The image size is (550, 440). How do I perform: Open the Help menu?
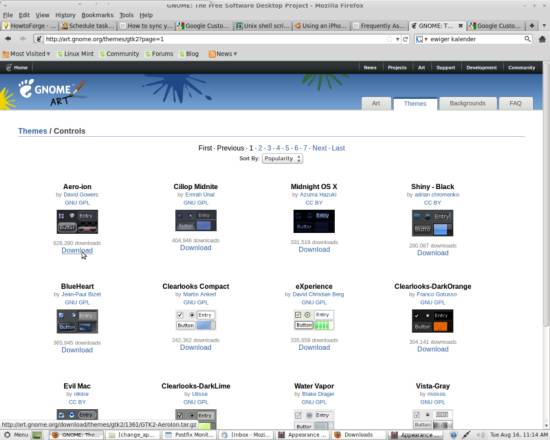coord(146,15)
